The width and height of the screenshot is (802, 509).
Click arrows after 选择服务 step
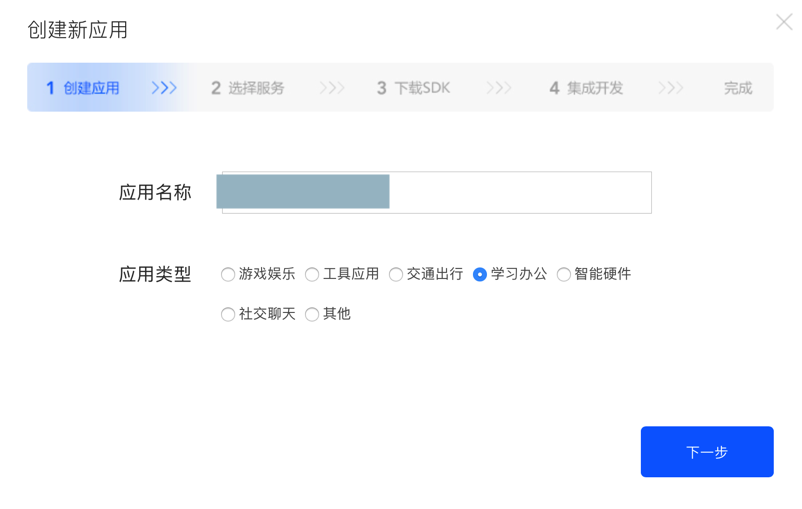[x=332, y=88]
